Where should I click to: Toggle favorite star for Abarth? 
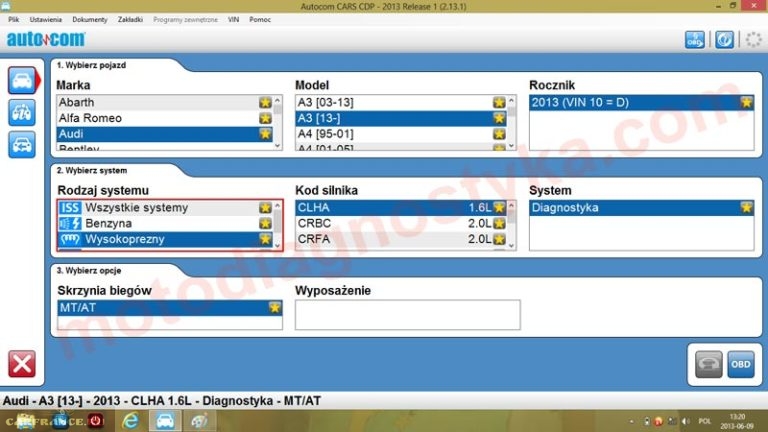pos(265,102)
